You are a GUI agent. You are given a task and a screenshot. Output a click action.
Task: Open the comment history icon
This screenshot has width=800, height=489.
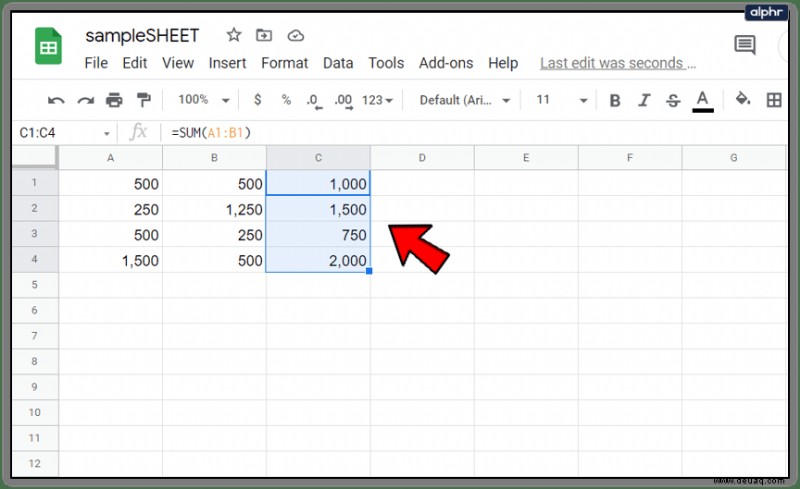point(745,45)
